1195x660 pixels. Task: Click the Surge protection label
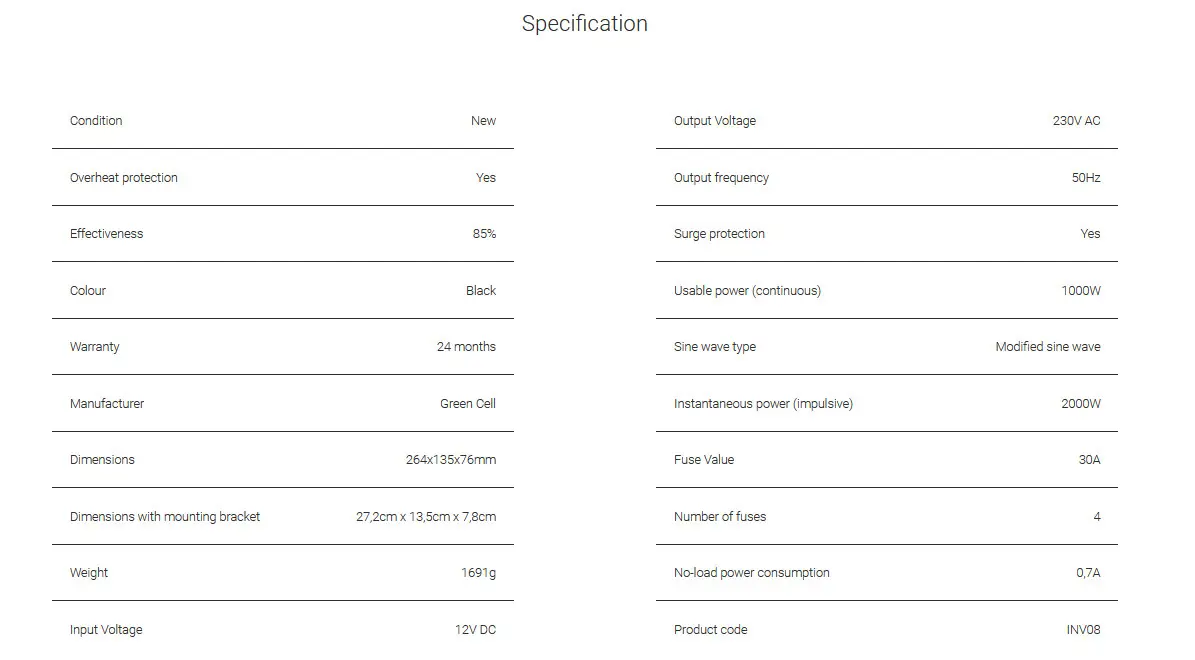(x=719, y=234)
